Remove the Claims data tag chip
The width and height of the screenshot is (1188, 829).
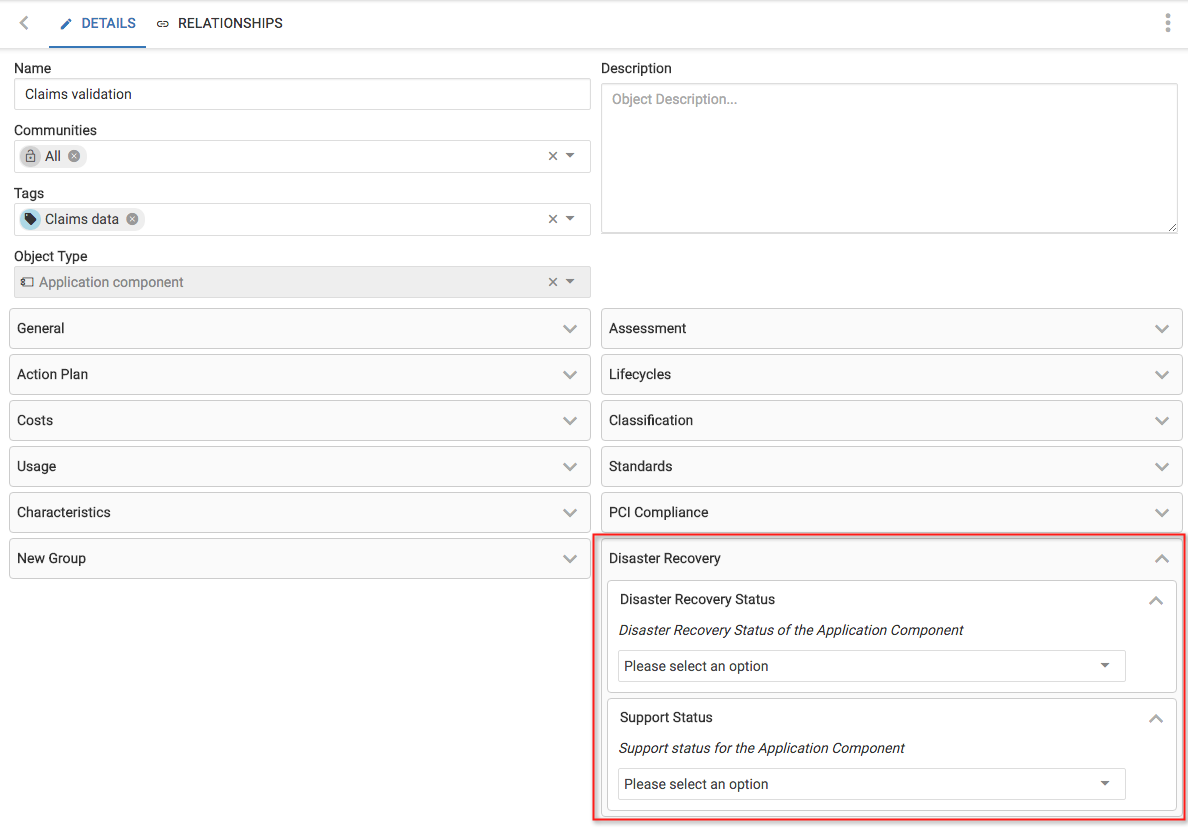pyautogui.click(x=132, y=219)
